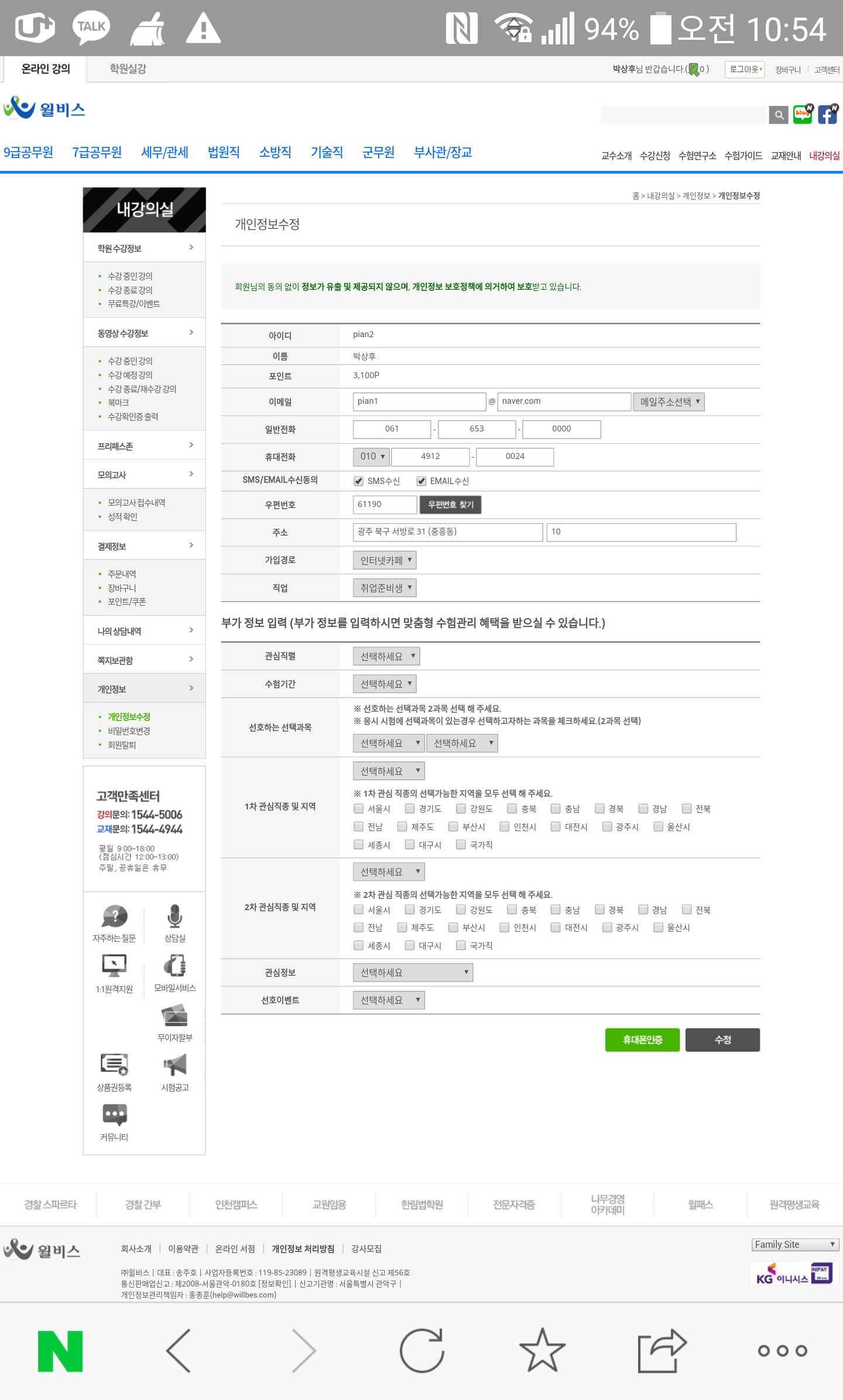The width and height of the screenshot is (843, 1400).
Task: Tap the NFC status icon
Action: click(461, 28)
